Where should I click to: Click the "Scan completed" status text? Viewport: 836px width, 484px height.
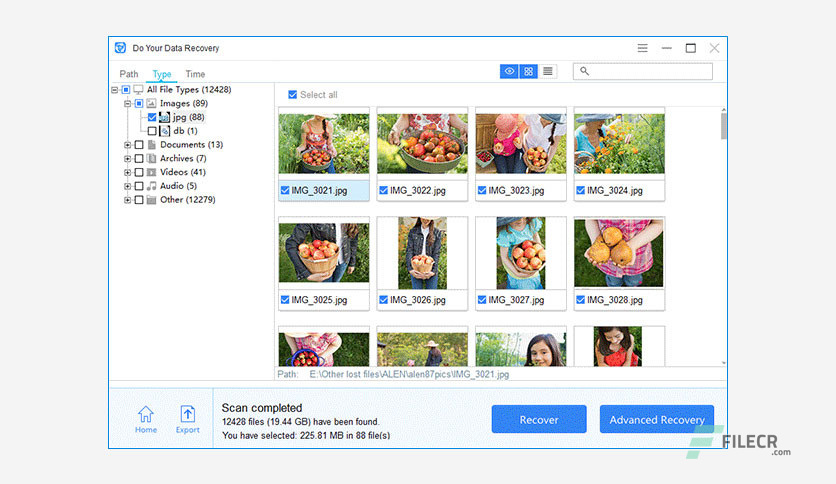tap(262, 408)
